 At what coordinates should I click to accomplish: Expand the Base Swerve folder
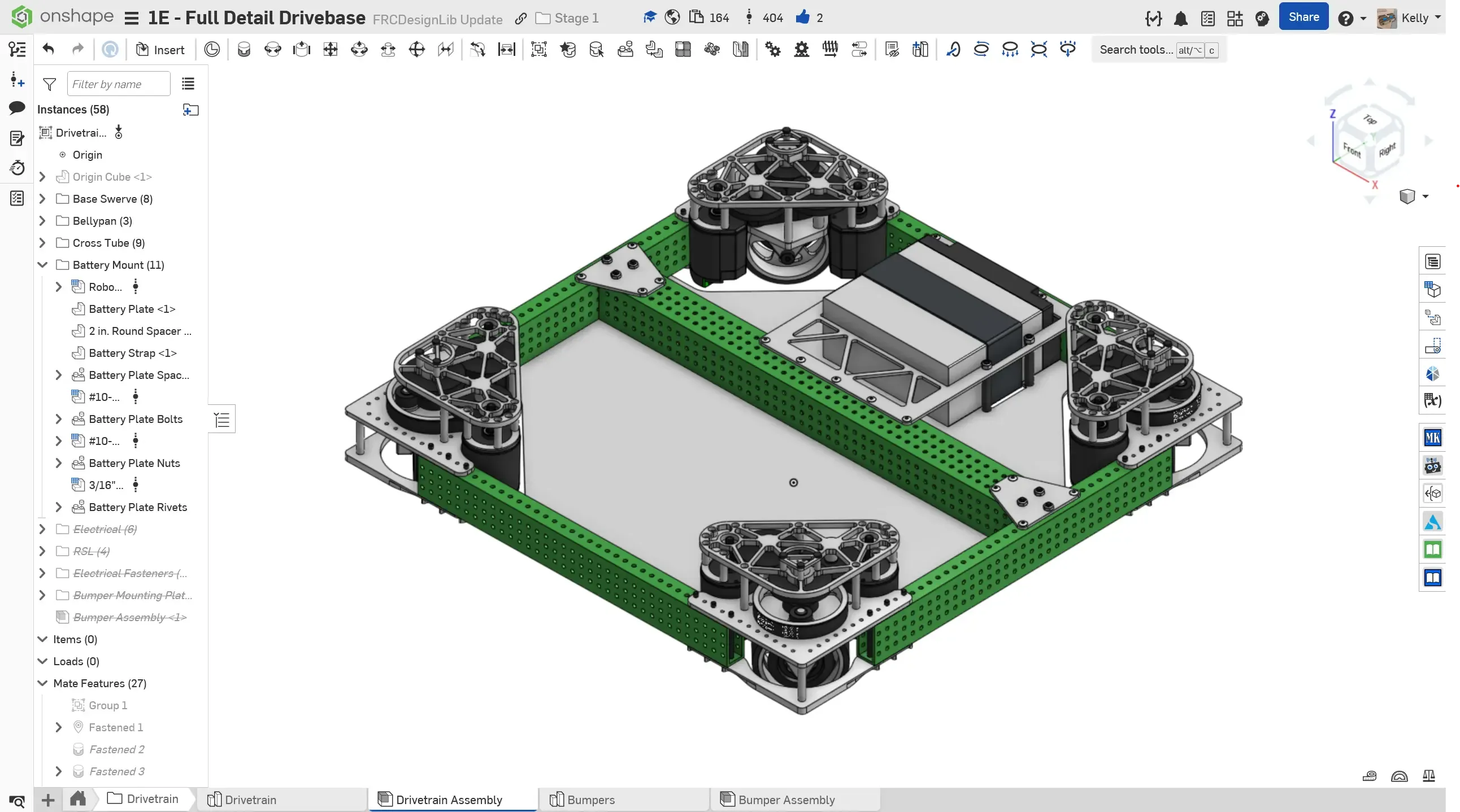[x=42, y=199]
